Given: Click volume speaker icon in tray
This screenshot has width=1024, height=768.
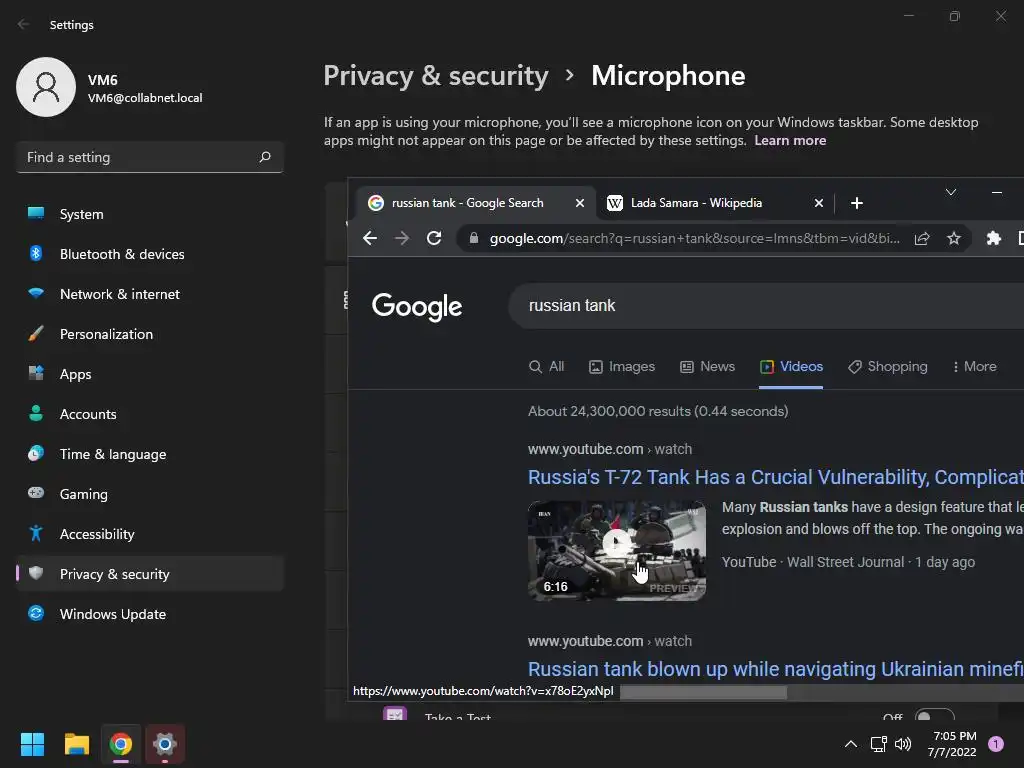Looking at the screenshot, I should (x=903, y=744).
